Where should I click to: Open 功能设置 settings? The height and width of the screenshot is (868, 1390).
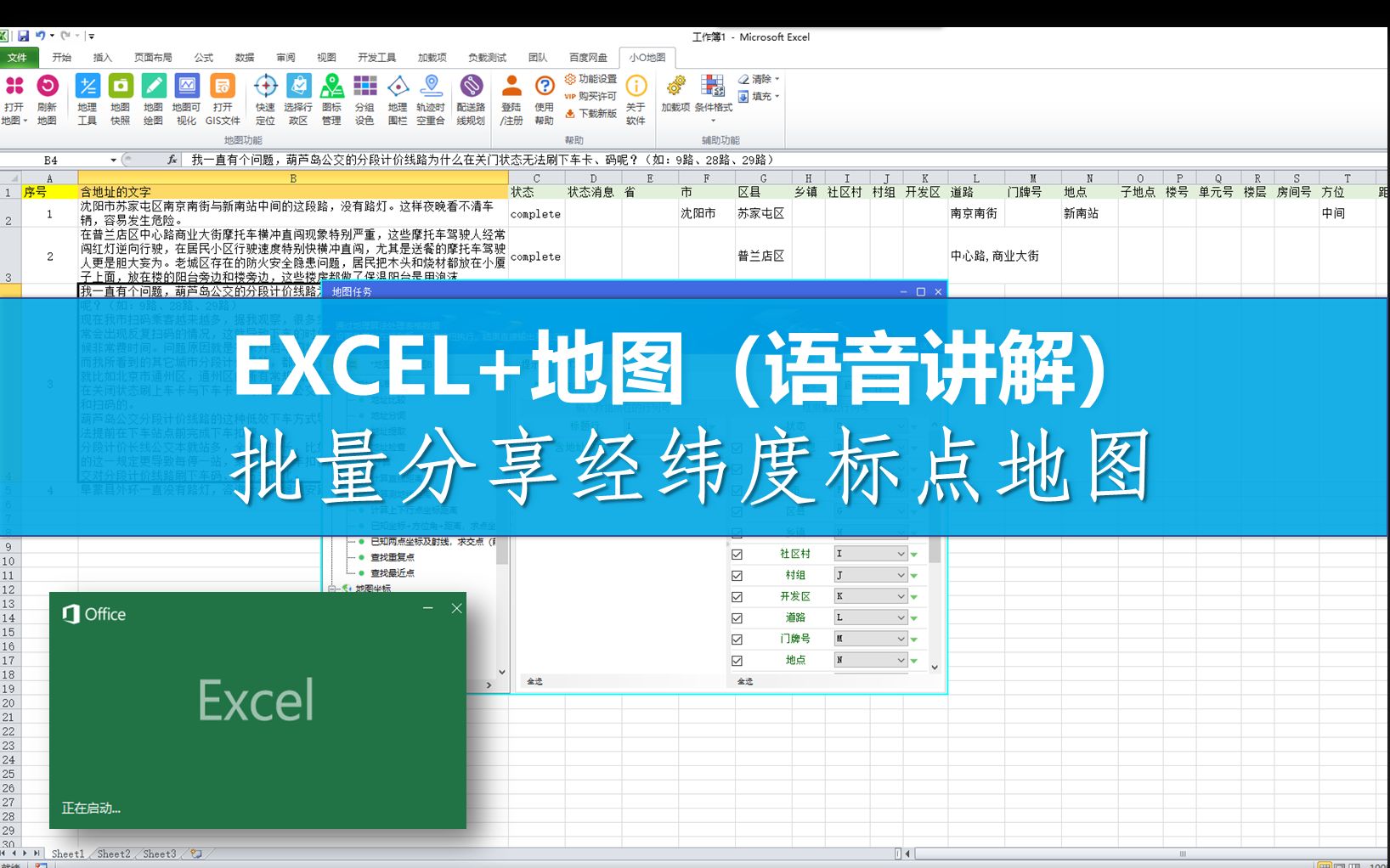[x=591, y=79]
